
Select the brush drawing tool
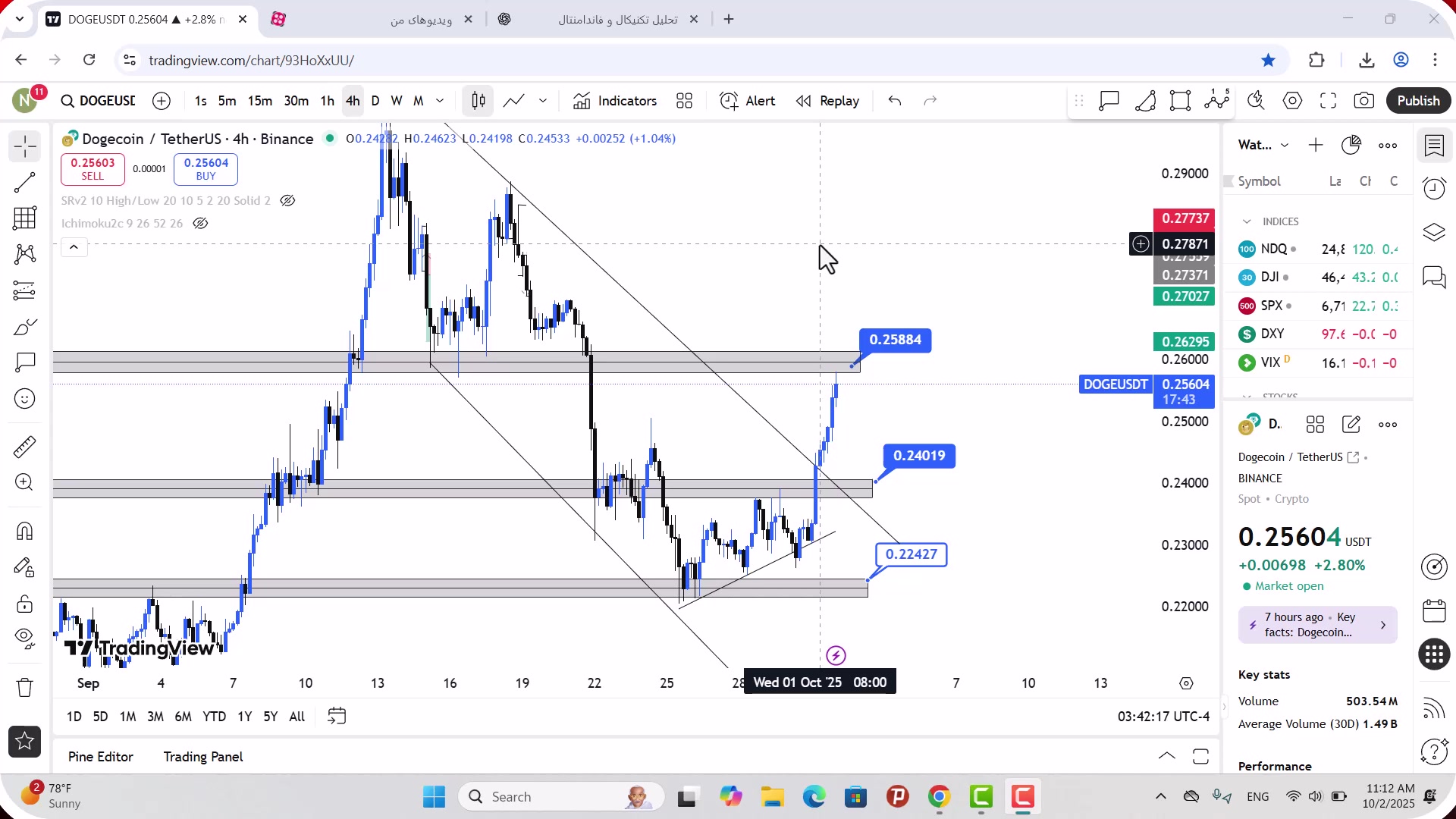pos(25,327)
